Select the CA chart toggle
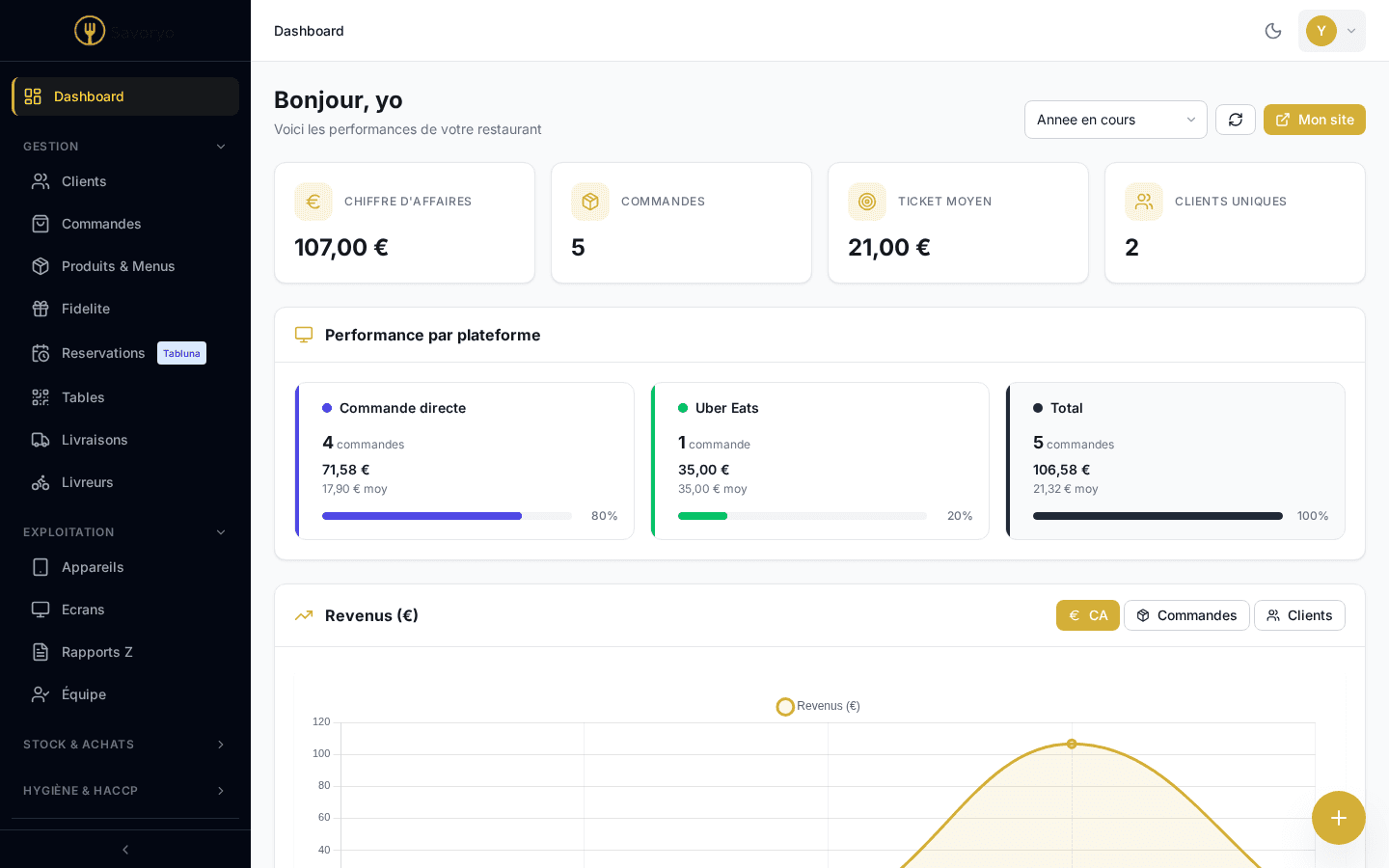Screen dimensions: 1389x868 (x=1088, y=615)
